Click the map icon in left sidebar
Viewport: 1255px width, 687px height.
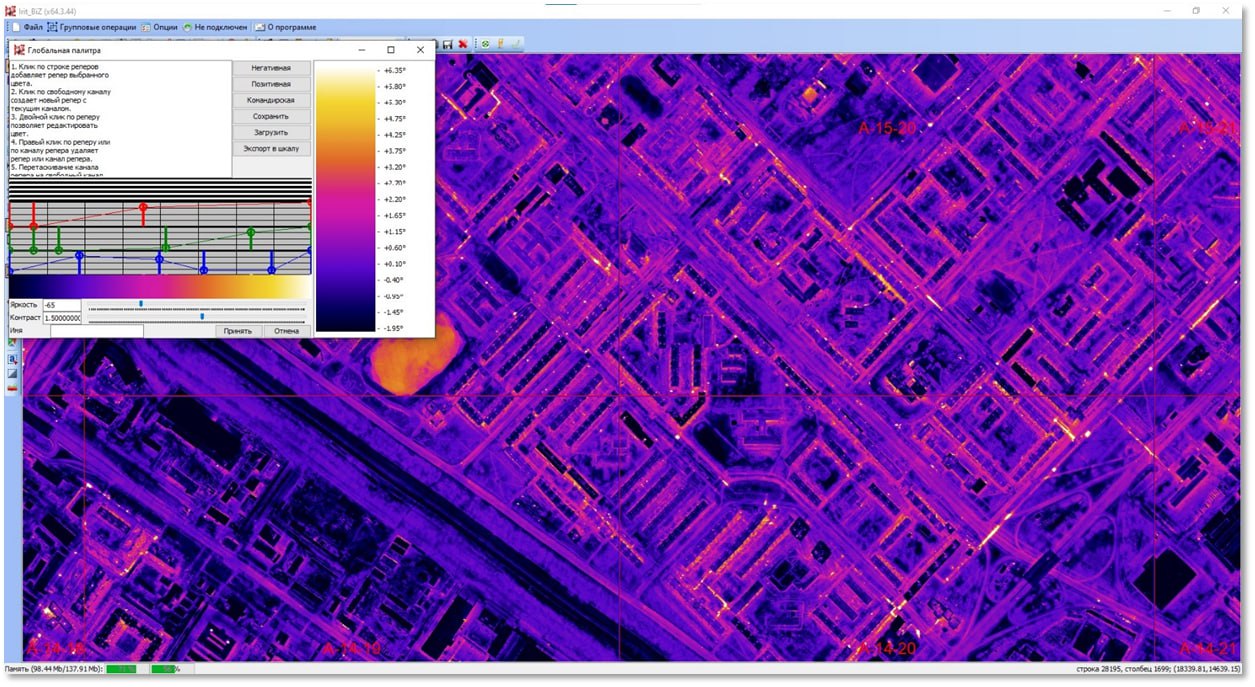pos(12,343)
